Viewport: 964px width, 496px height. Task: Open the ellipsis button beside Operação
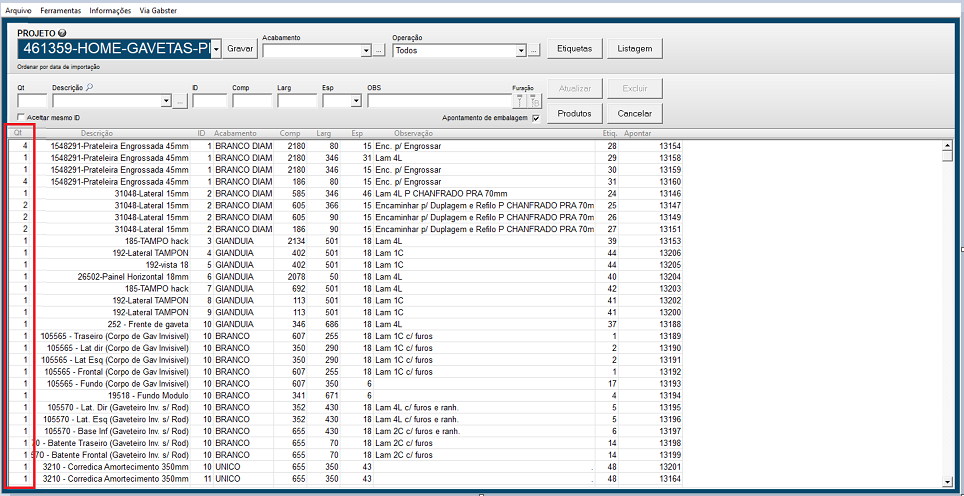(x=534, y=50)
